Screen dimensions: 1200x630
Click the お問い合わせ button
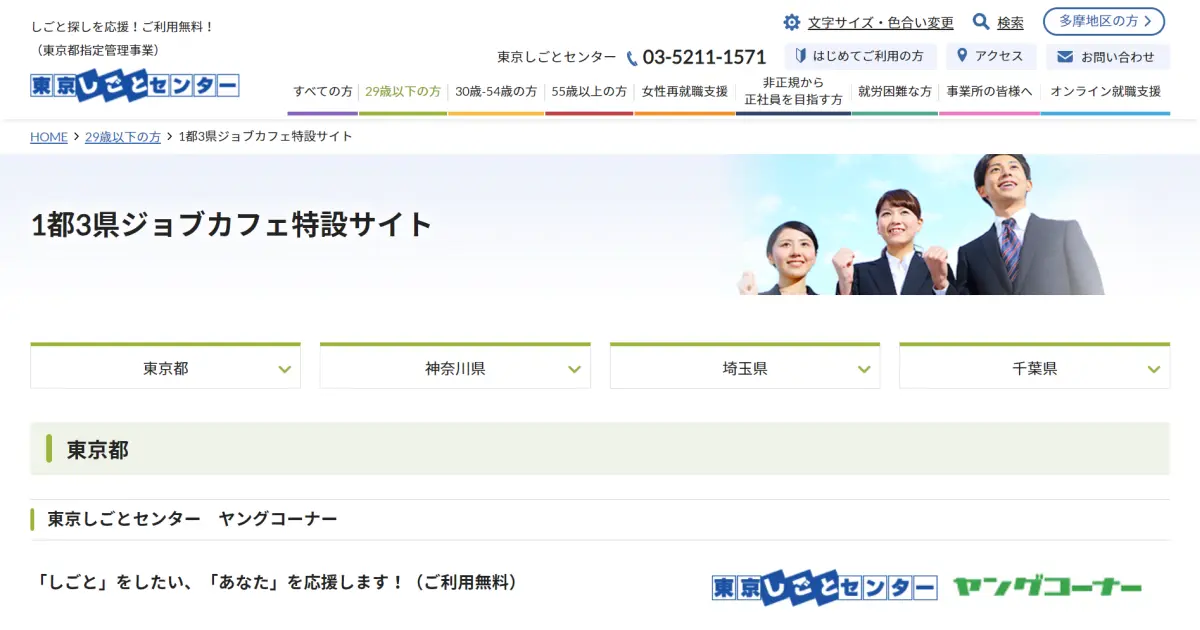pyautogui.click(x=1108, y=57)
